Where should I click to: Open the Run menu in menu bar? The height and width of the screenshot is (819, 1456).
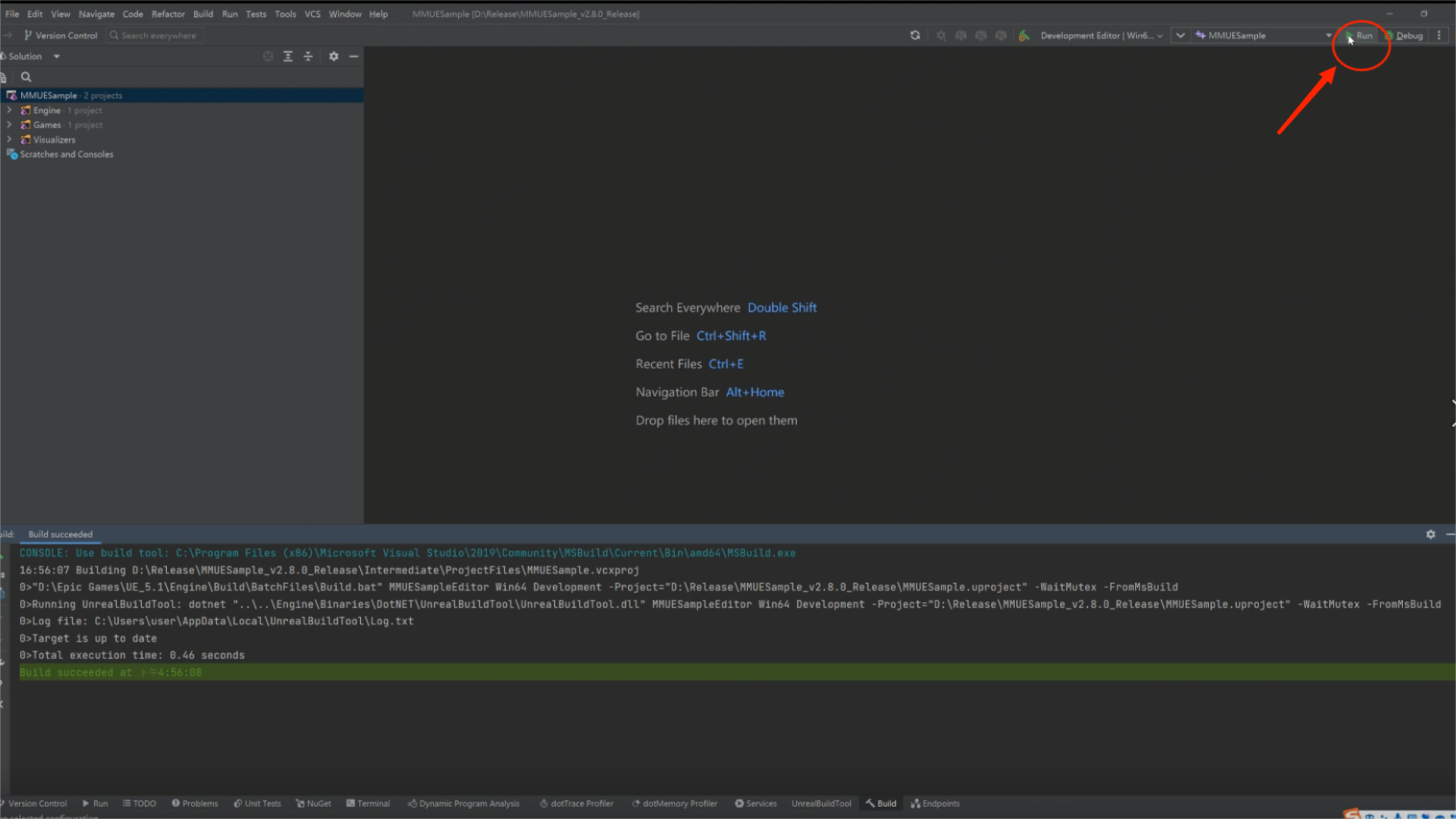pyautogui.click(x=230, y=14)
